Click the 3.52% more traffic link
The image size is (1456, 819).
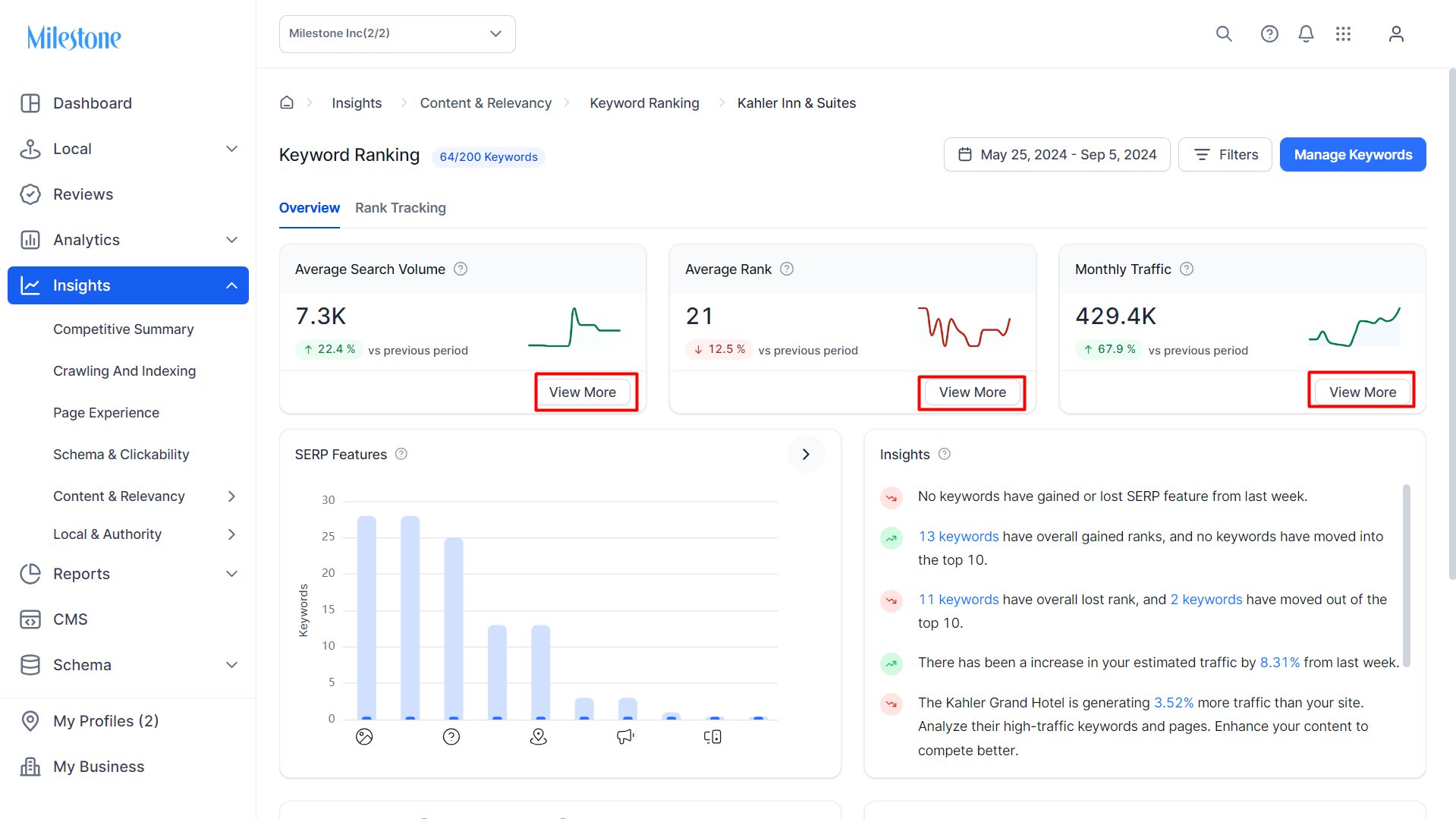pyautogui.click(x=1174, y=703)
